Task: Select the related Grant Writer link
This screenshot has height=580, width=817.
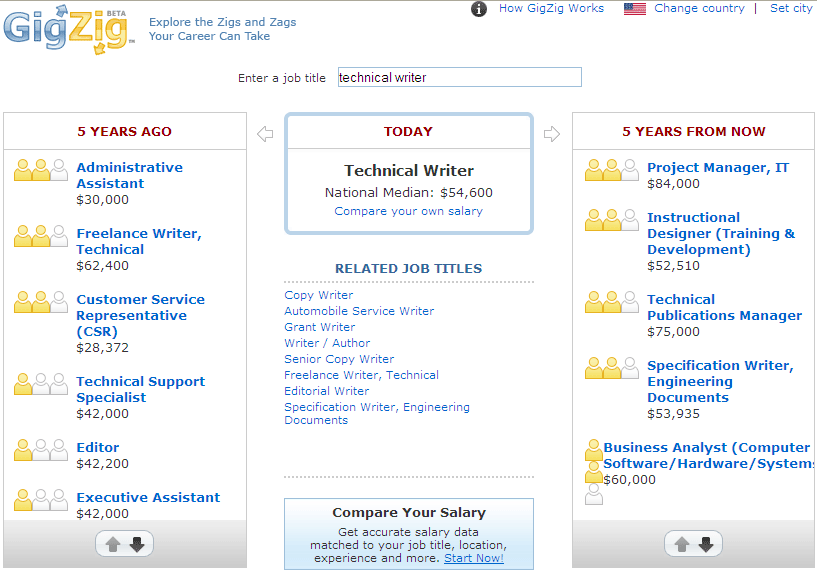Action: [319, 327]
